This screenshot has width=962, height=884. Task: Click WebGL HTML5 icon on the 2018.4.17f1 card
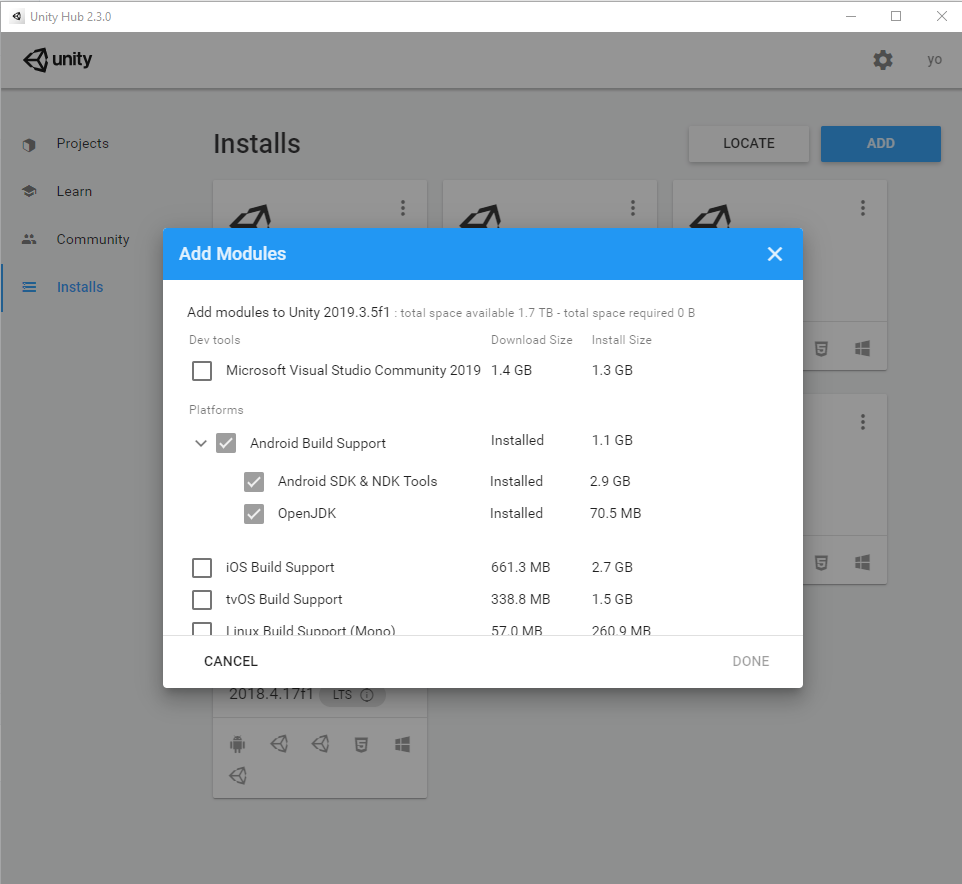coord(361,744)
